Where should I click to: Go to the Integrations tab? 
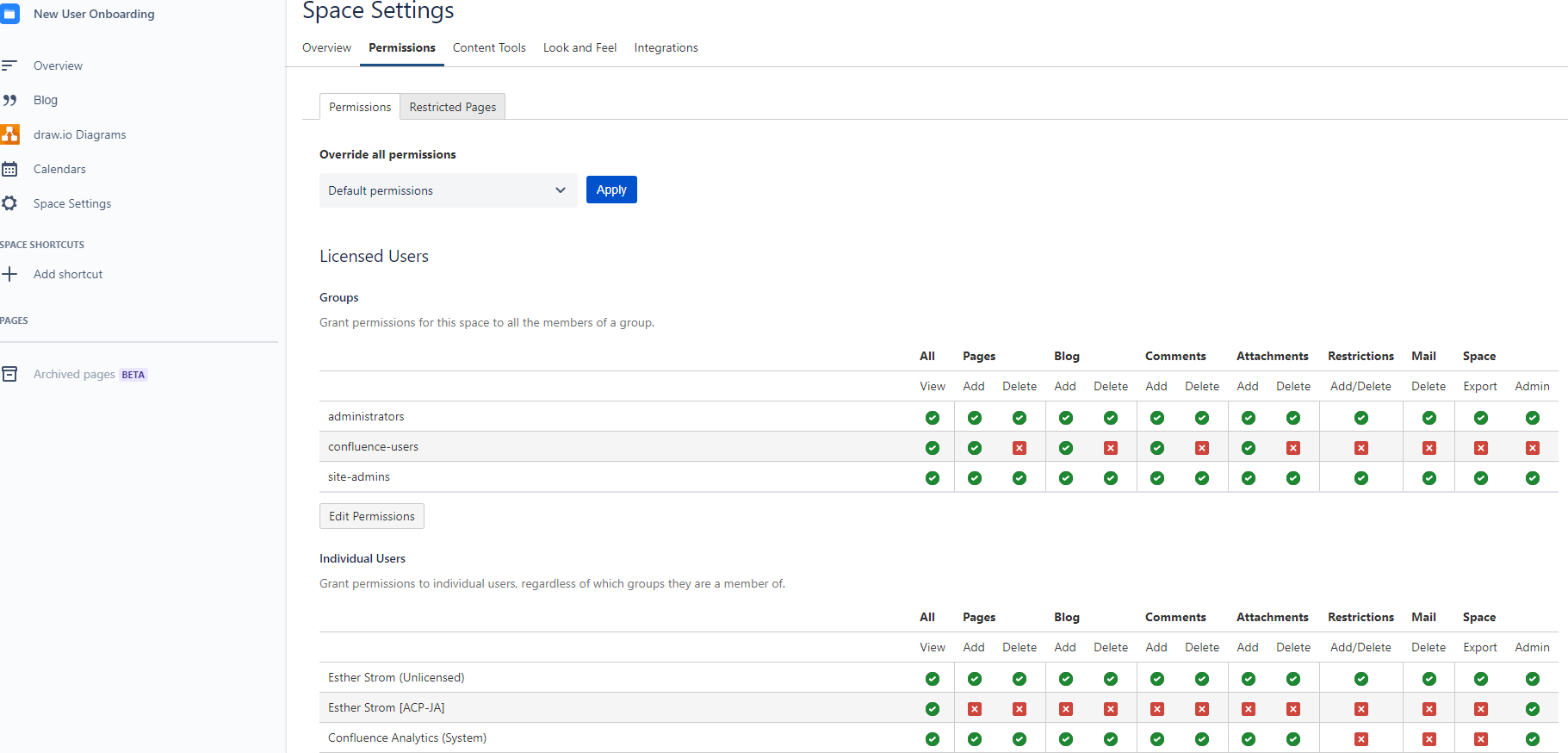666,47
